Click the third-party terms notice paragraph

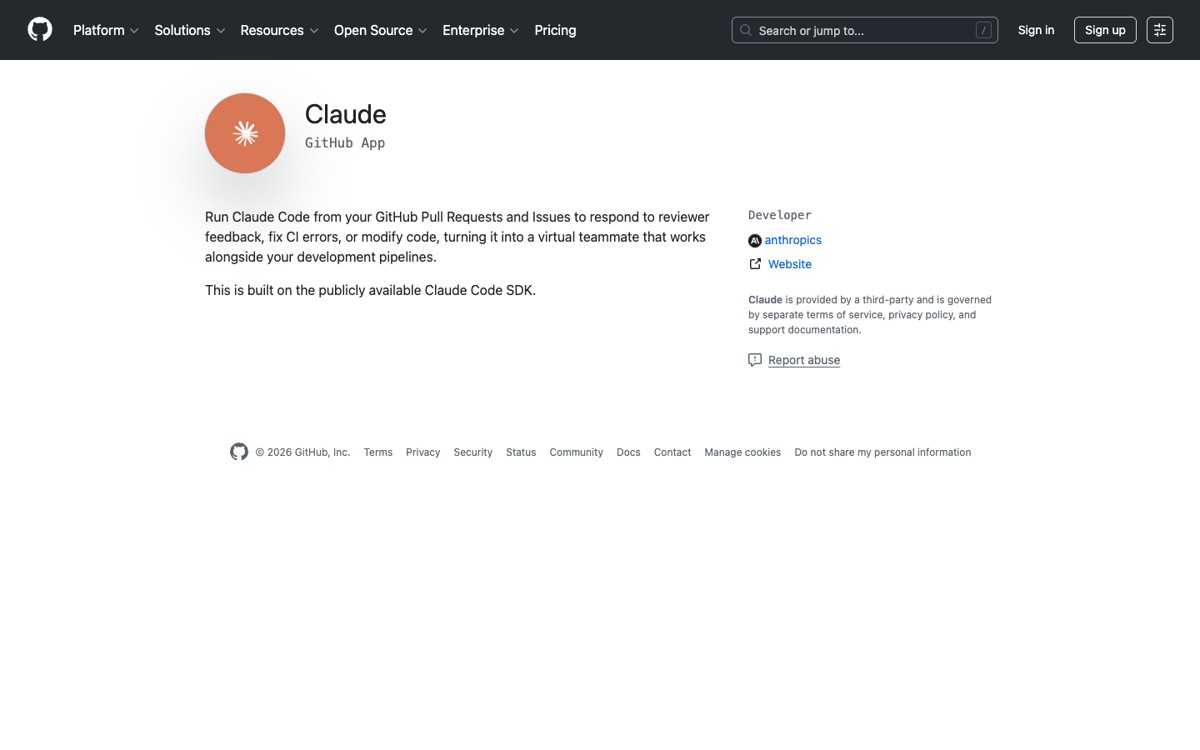point(870,314)
